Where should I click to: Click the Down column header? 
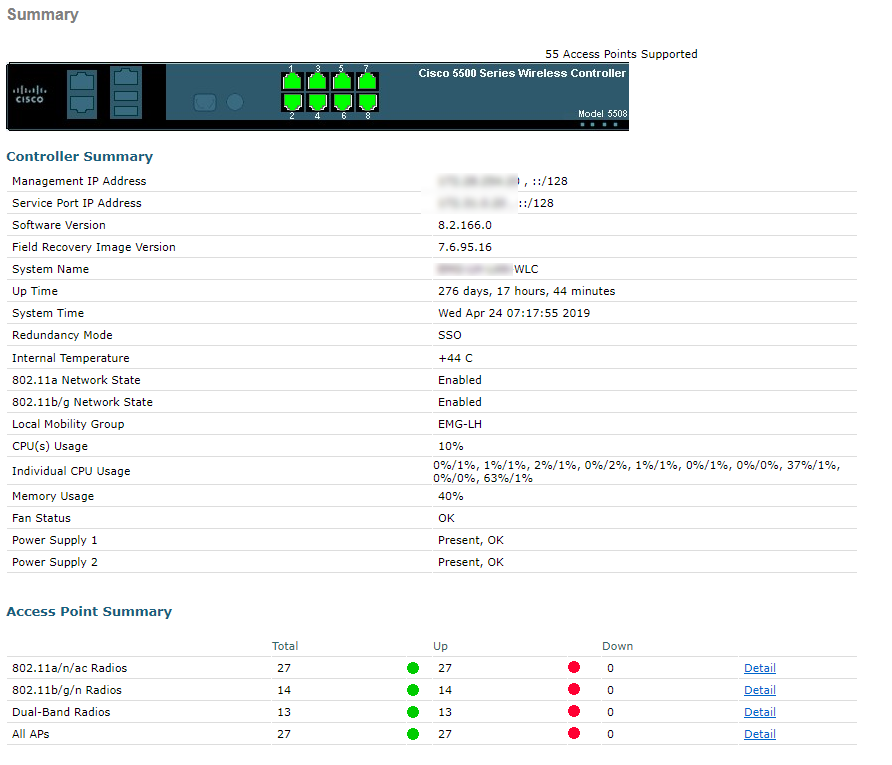coord(617,646)
